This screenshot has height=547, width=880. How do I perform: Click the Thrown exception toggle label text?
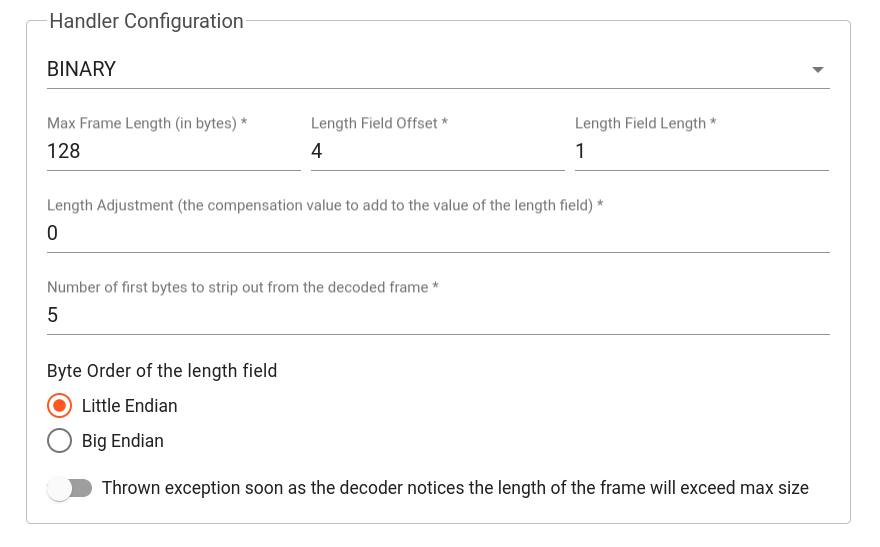coord(455,488)
